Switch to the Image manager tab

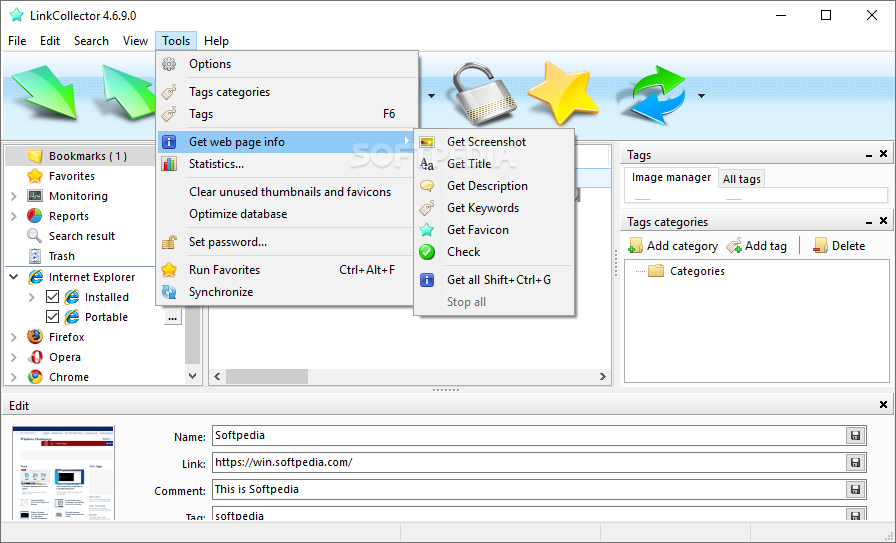click(x=671, y=177)
